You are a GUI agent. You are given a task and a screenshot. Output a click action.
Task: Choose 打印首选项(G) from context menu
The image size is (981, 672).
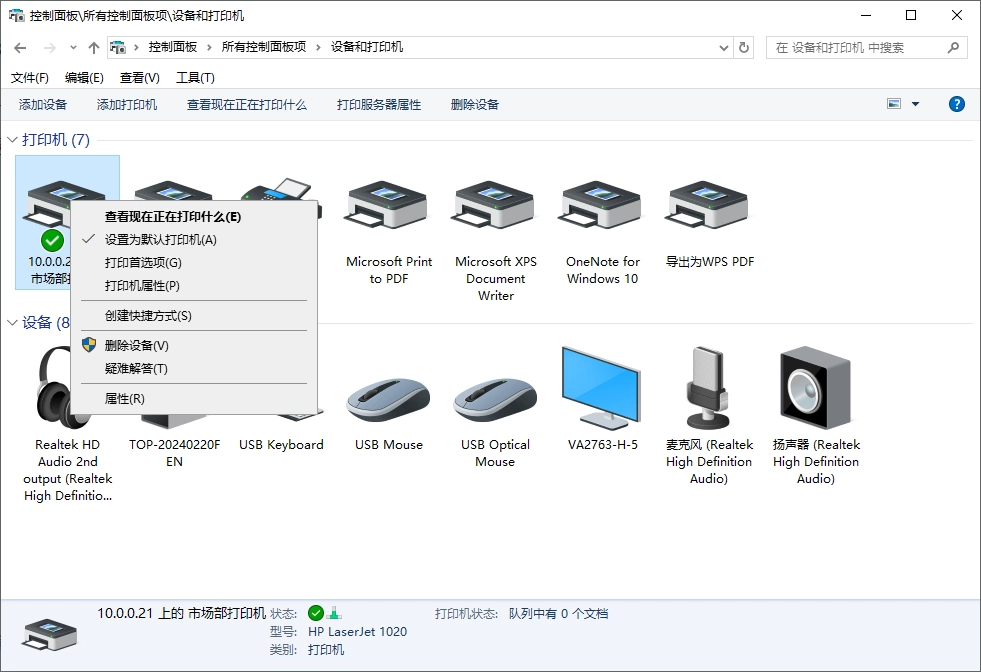(193, 263)
